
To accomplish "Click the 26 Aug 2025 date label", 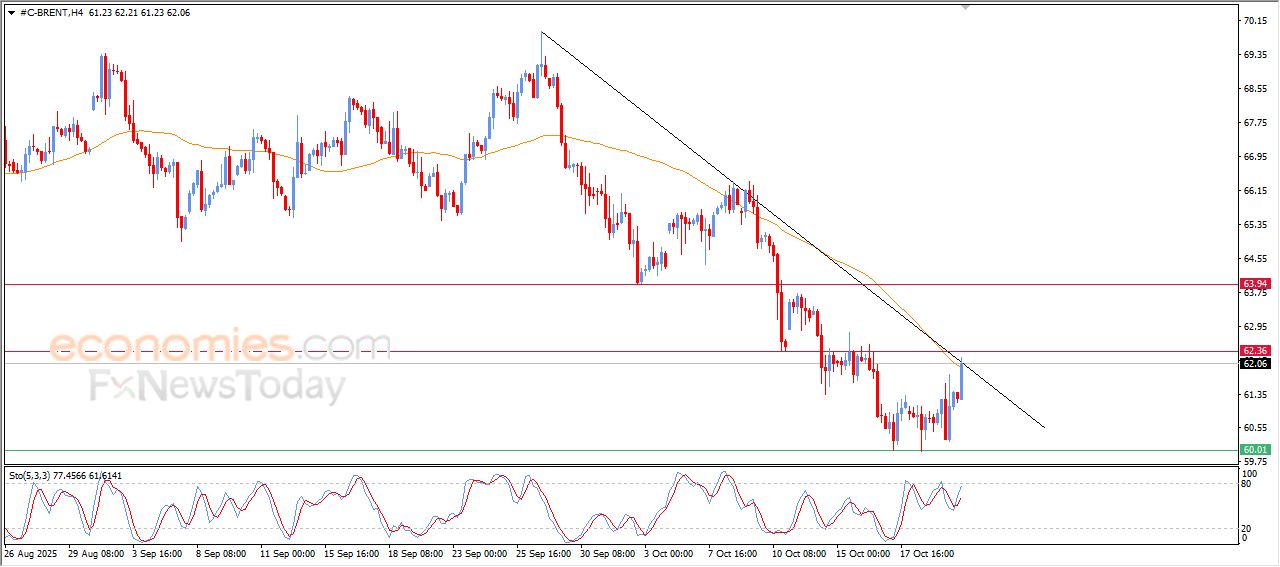I will [x=30, y=552].
